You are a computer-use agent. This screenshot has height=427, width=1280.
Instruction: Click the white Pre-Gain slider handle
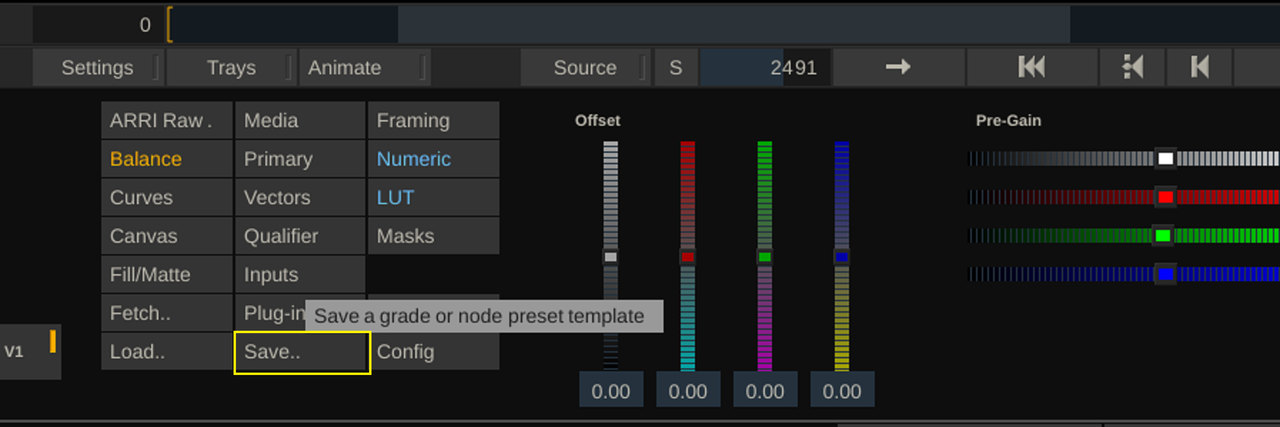(x=1165, y=158)
